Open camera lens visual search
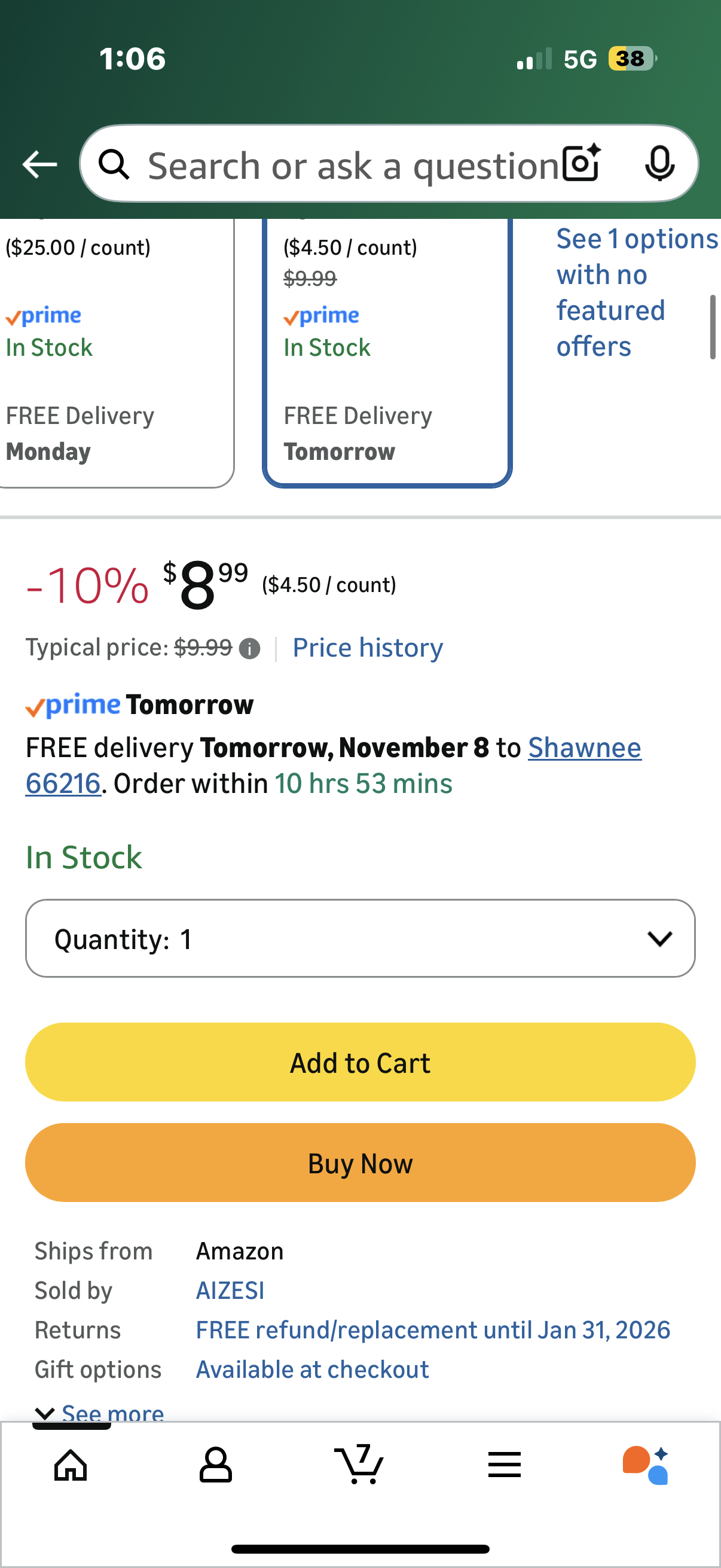Image resolution: width=721 pixels, height=1568 pixels. pos(581,164)
